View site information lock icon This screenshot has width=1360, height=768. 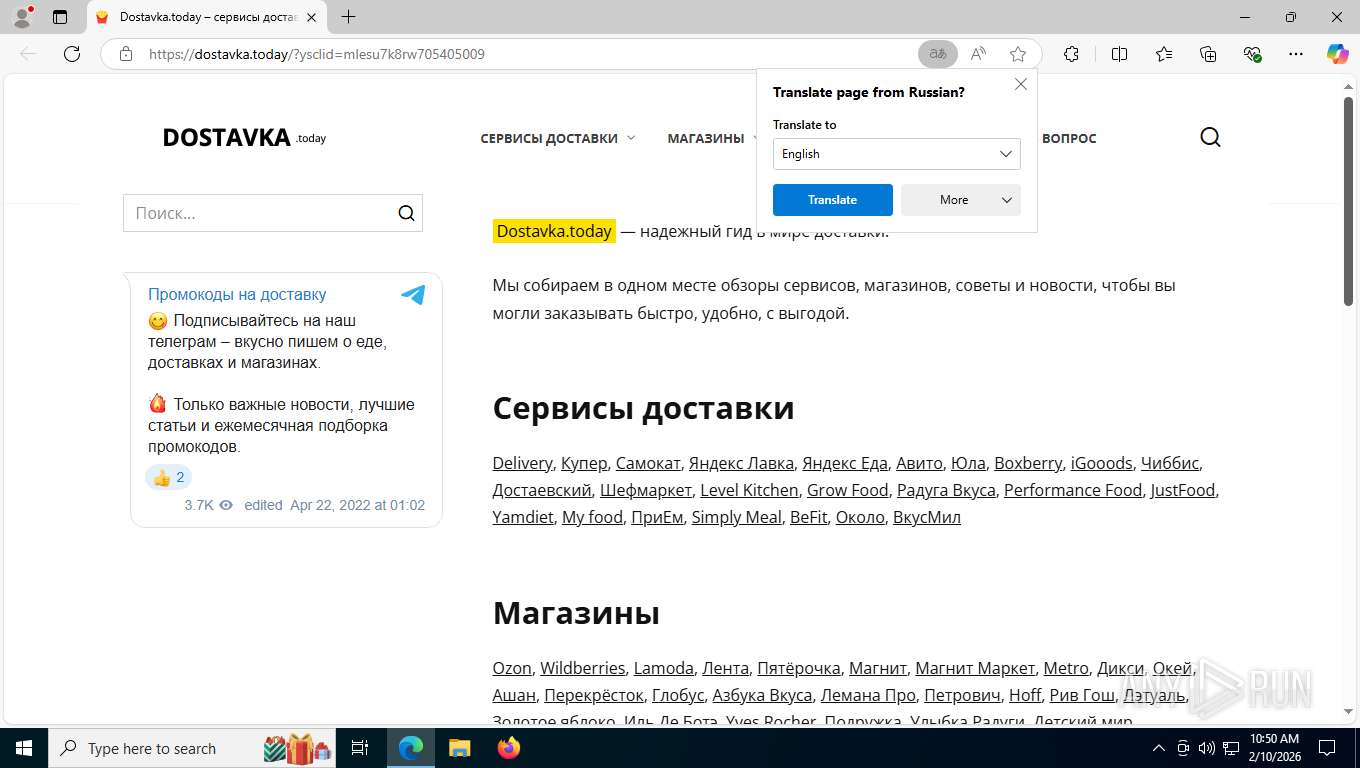(126, 54)
